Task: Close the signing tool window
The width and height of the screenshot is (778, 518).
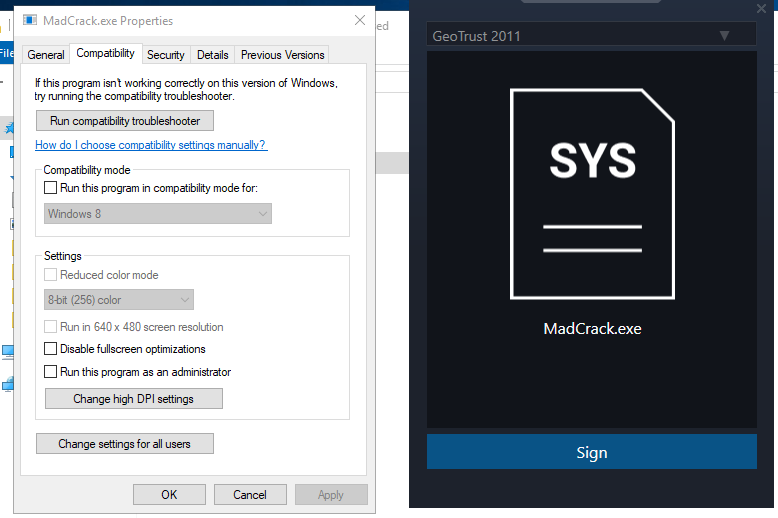Action: pos(761,8)
